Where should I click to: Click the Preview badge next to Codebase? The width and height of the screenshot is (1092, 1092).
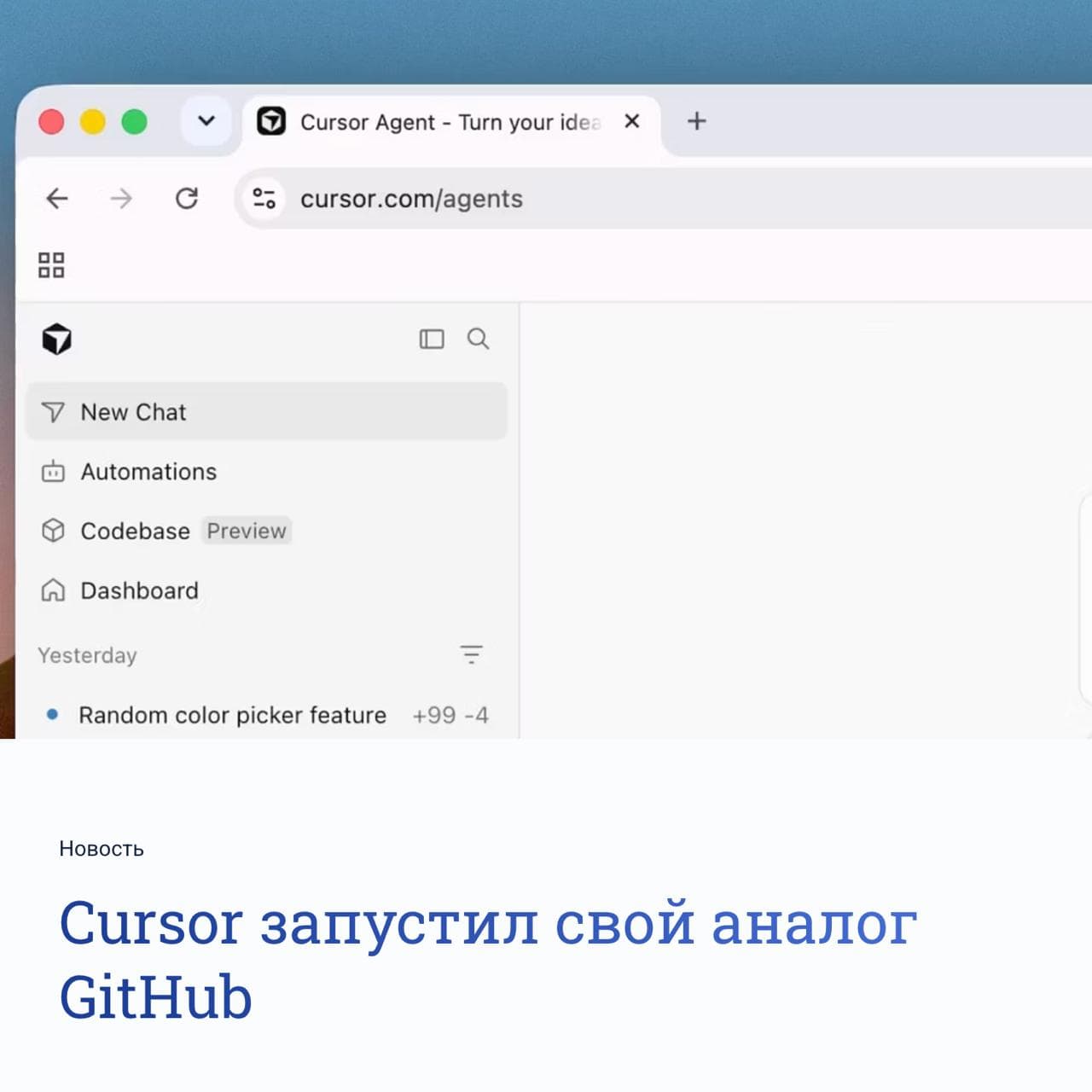pyautogui.click(x=247, y=531)
